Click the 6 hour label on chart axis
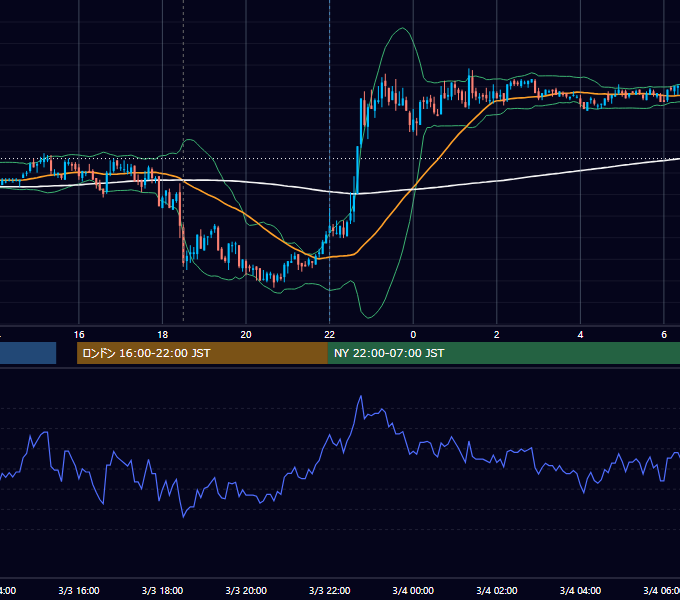The height and width of the screenshot is (600, 680). point(664,335)
